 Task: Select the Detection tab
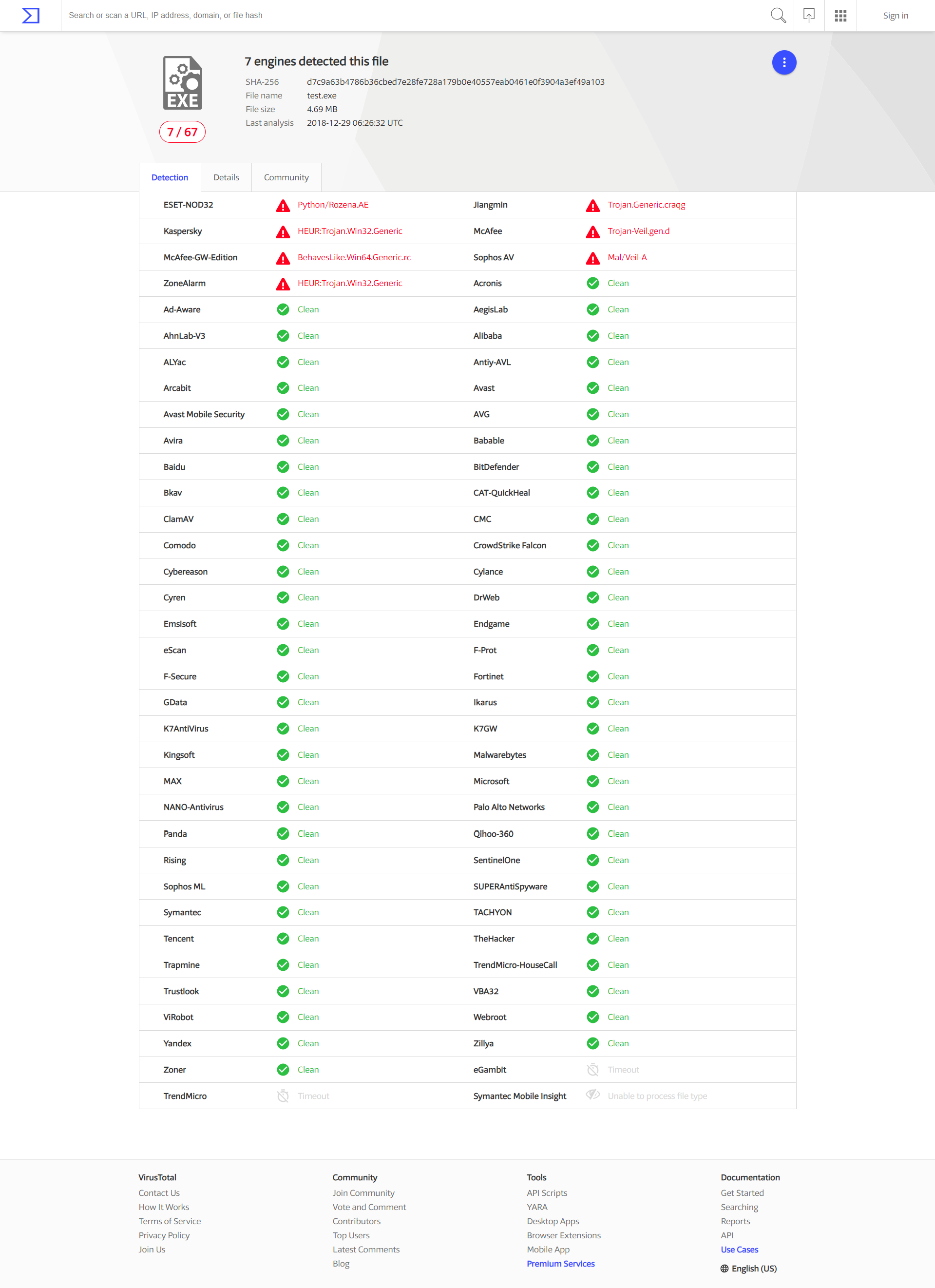point(170,178)
